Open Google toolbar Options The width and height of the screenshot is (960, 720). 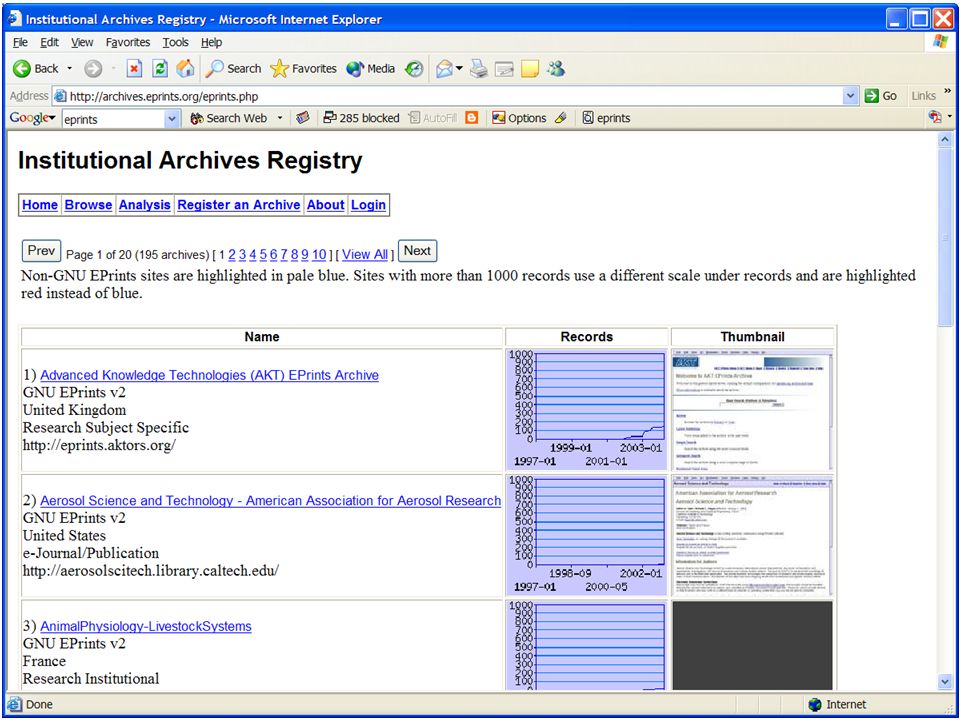(x=519, y=118)
